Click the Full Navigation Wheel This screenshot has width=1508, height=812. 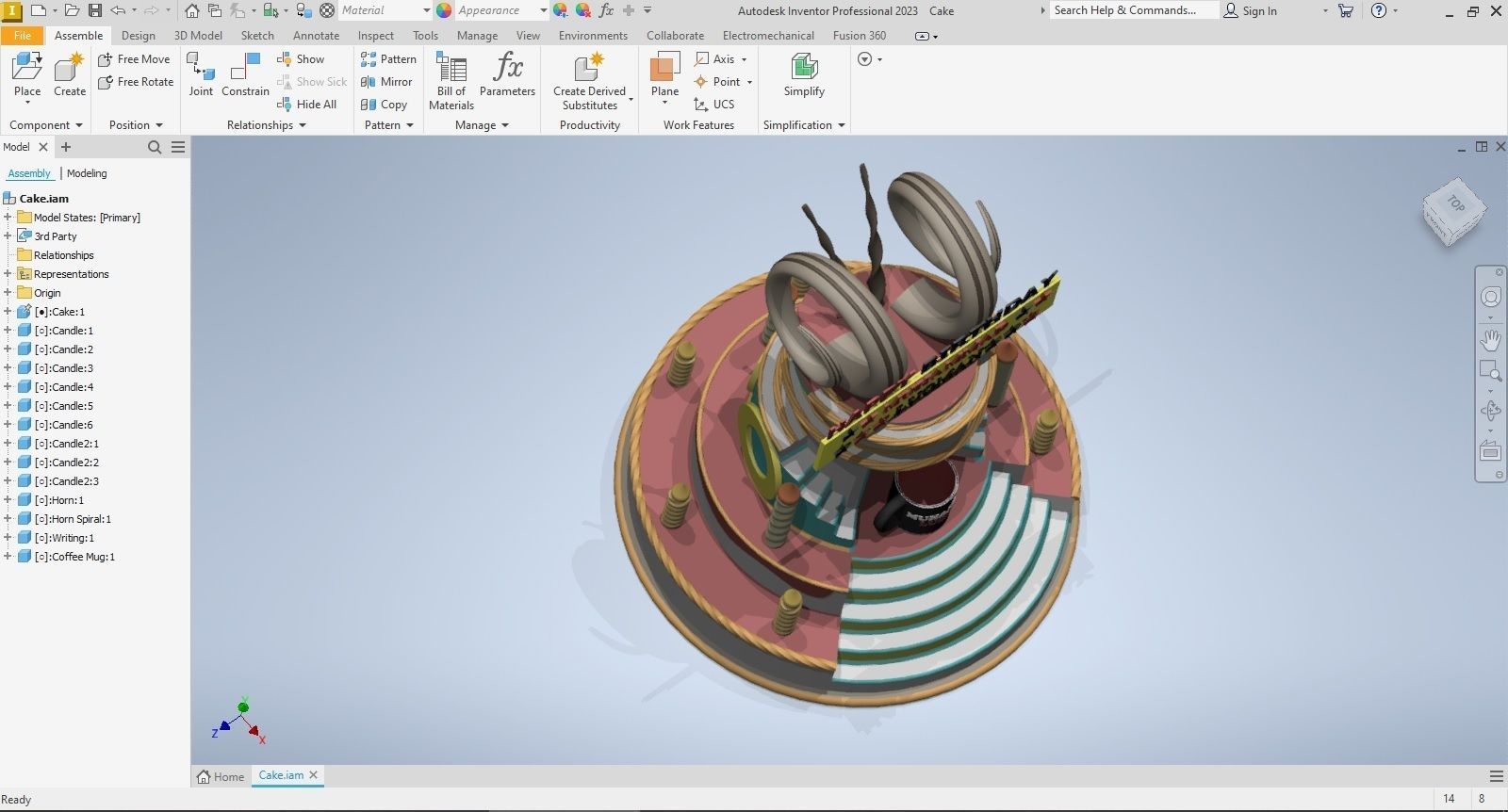point(1490,298)
